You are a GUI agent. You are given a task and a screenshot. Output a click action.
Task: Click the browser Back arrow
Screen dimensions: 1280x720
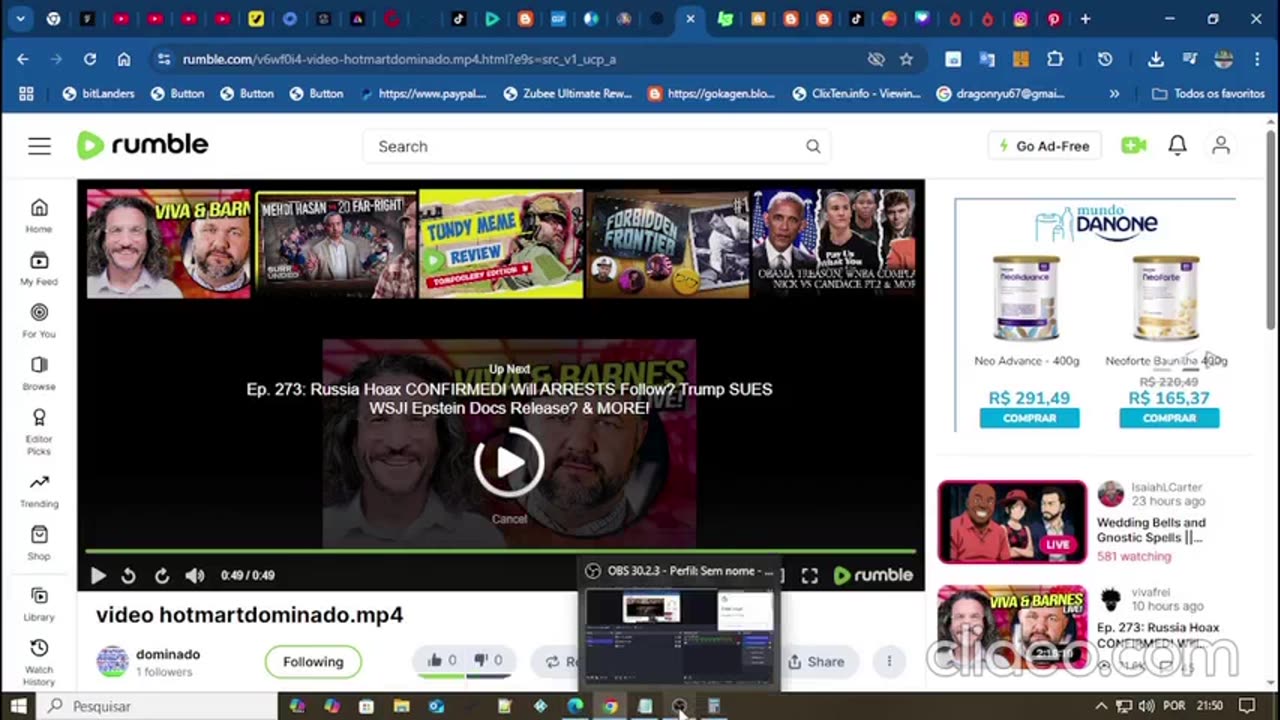[x=23, y=59]
